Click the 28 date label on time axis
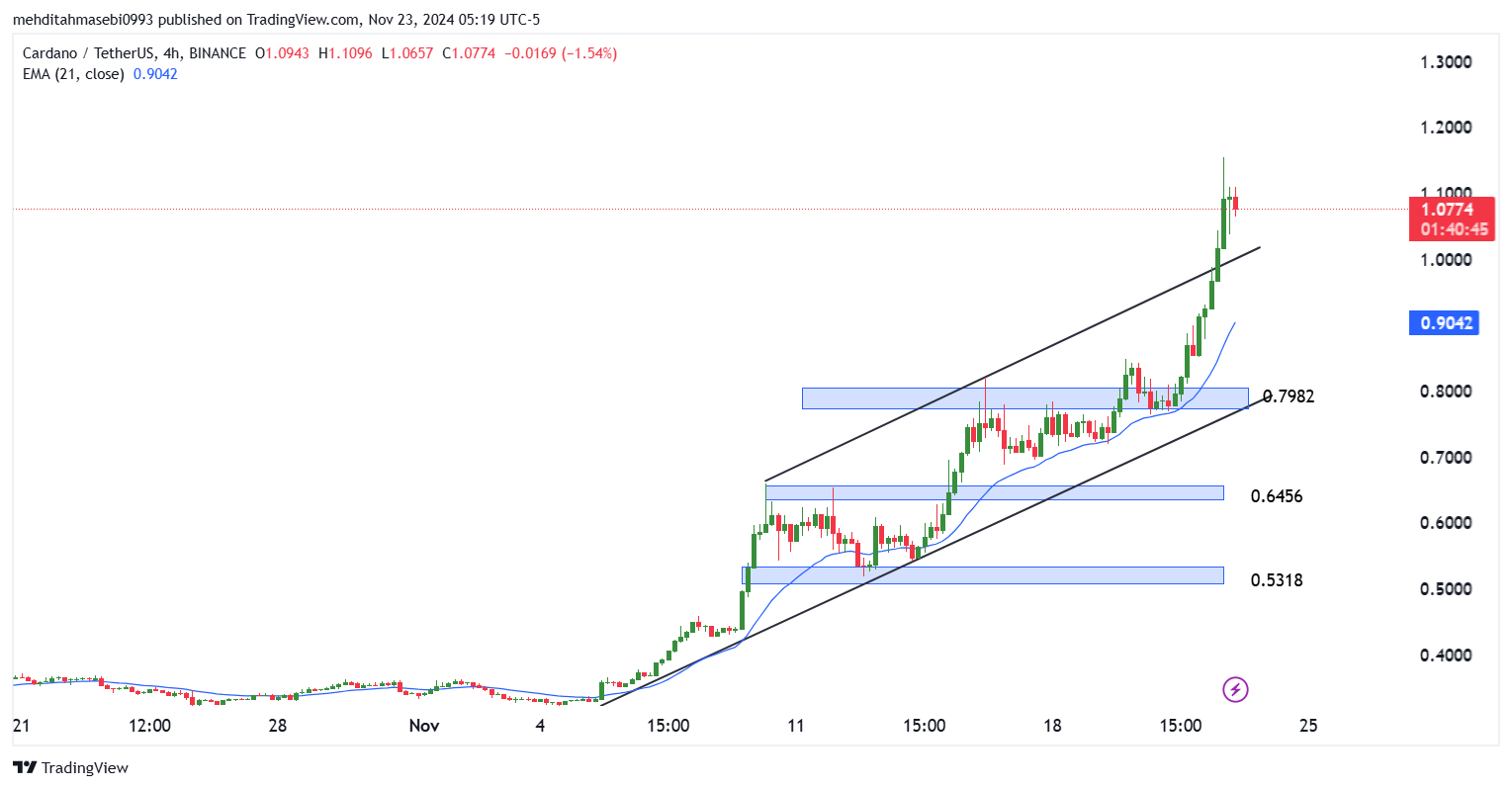The height and width of the screenshot is (789, 1512). coord(278,726)
